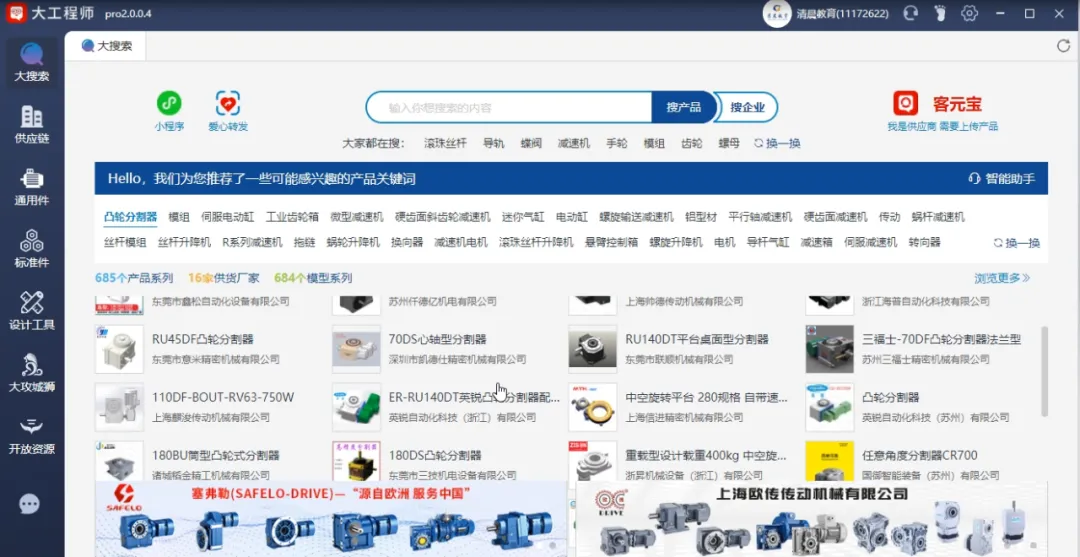Open 70DS心轴型分割器 product thumbnail
Viewport: 1080px width, 557px height.
pos(356,349)
